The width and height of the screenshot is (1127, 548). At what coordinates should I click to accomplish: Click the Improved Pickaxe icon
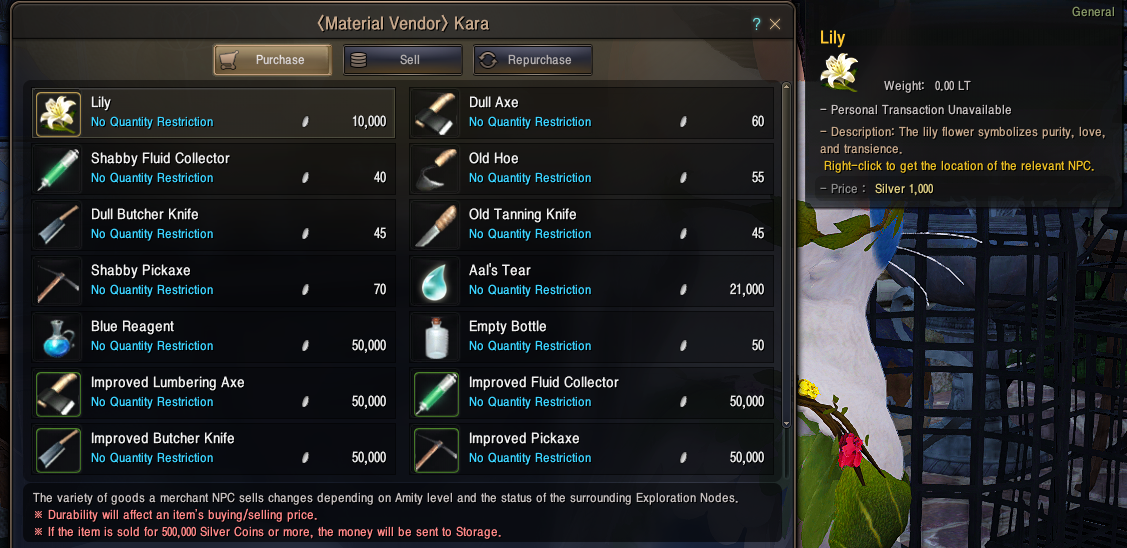436,449
